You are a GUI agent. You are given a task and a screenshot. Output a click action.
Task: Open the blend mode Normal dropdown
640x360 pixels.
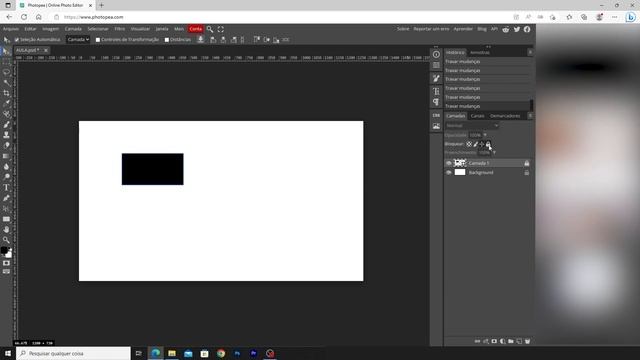pyautogui.click(x=472, y=126)
